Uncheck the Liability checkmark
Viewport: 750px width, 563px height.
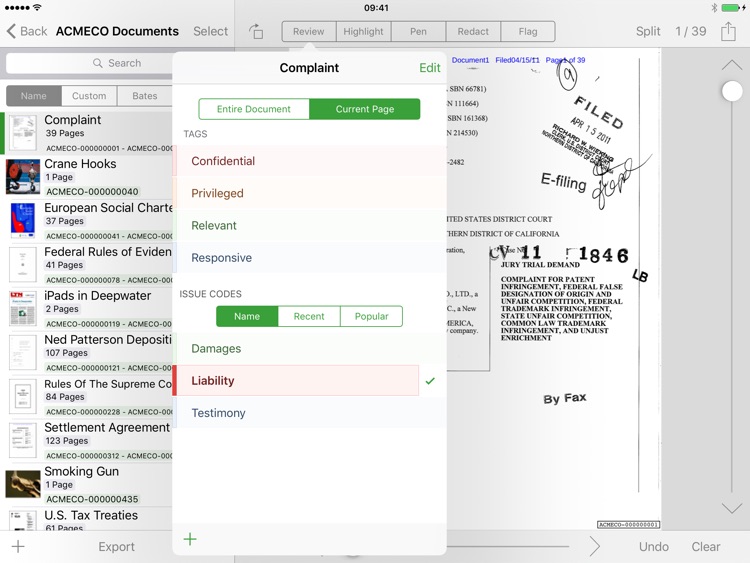tap(430, 381)
